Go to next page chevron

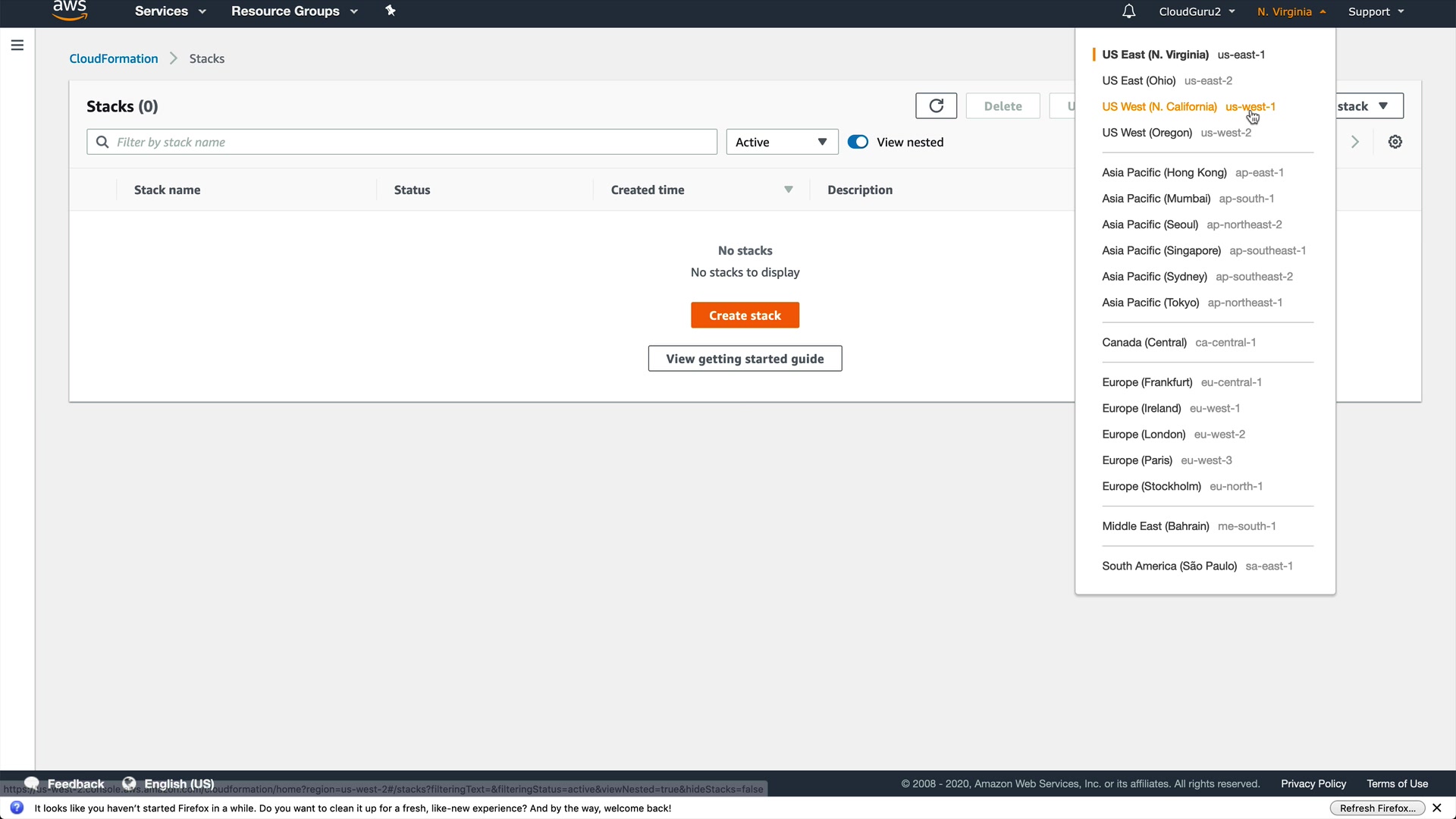coord(1355,142)
